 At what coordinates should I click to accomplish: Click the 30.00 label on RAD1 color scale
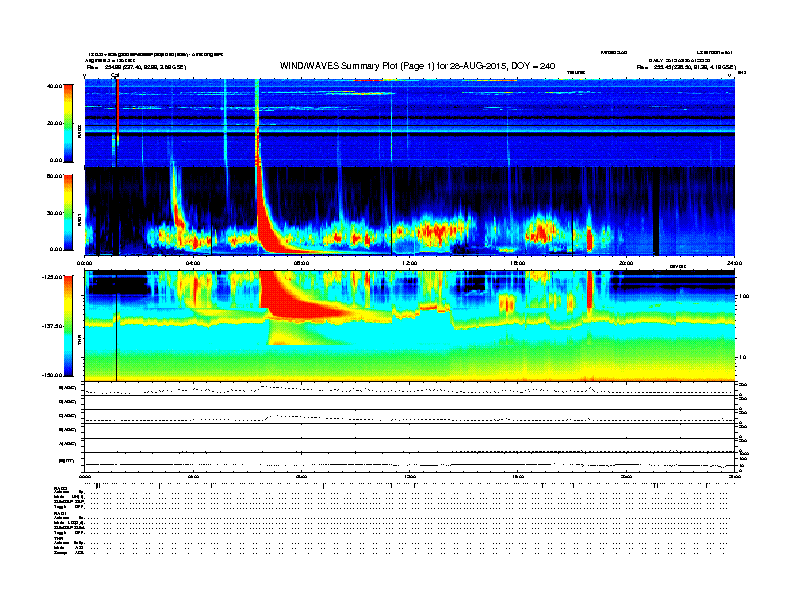tap(54, 213)
